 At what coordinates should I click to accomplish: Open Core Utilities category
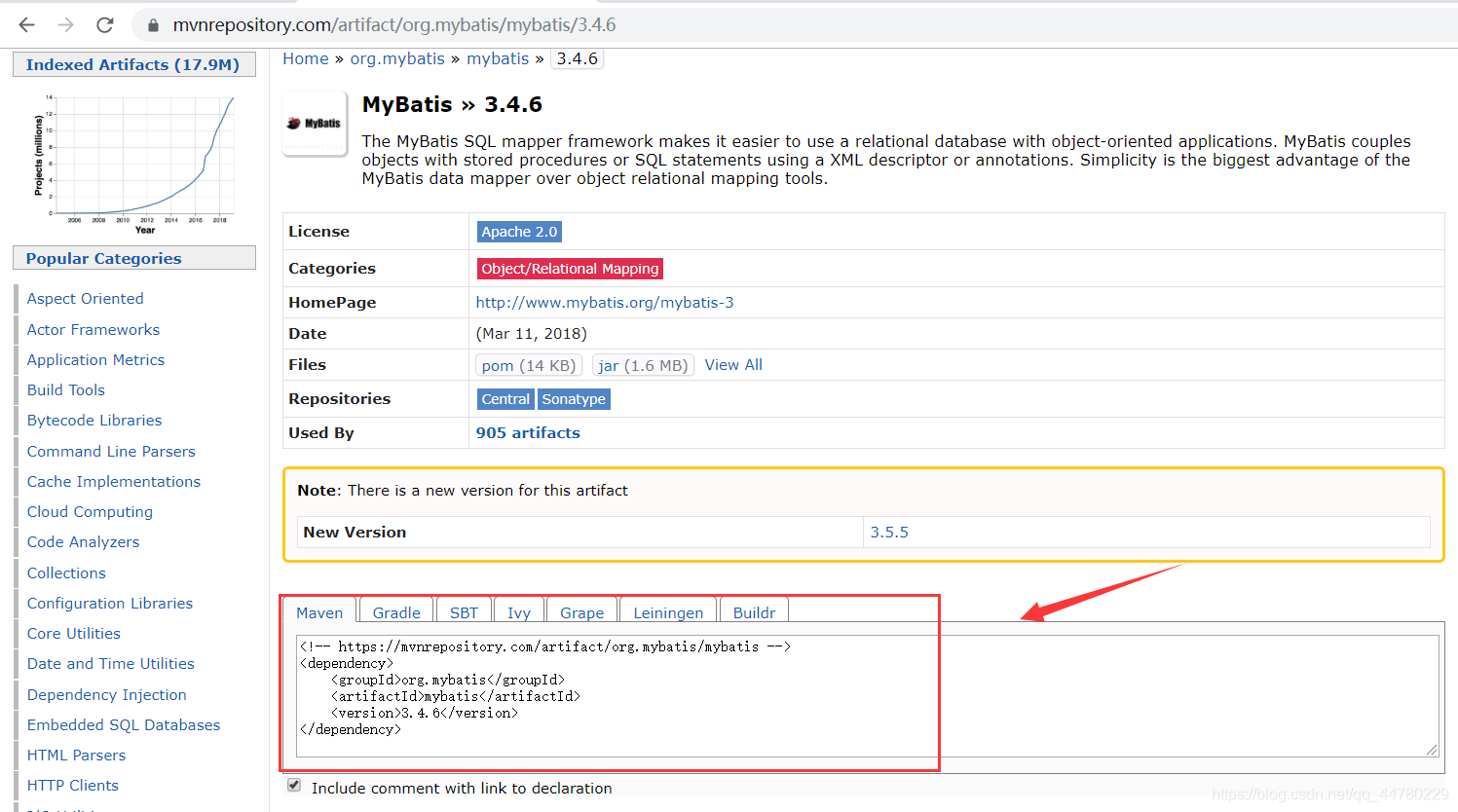[74, 634]
